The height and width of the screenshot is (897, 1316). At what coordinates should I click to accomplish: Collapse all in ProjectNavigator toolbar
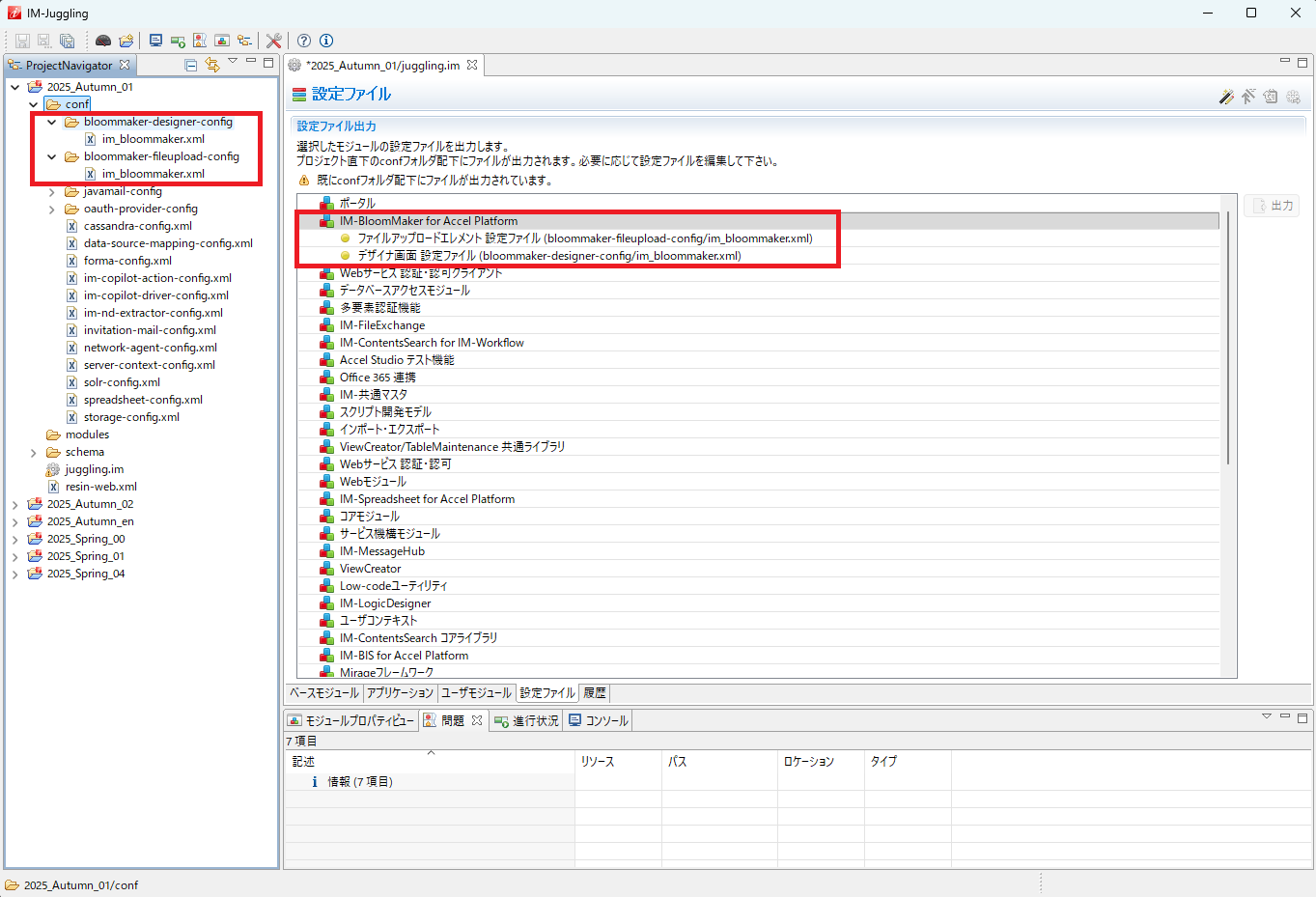point(191,65)
